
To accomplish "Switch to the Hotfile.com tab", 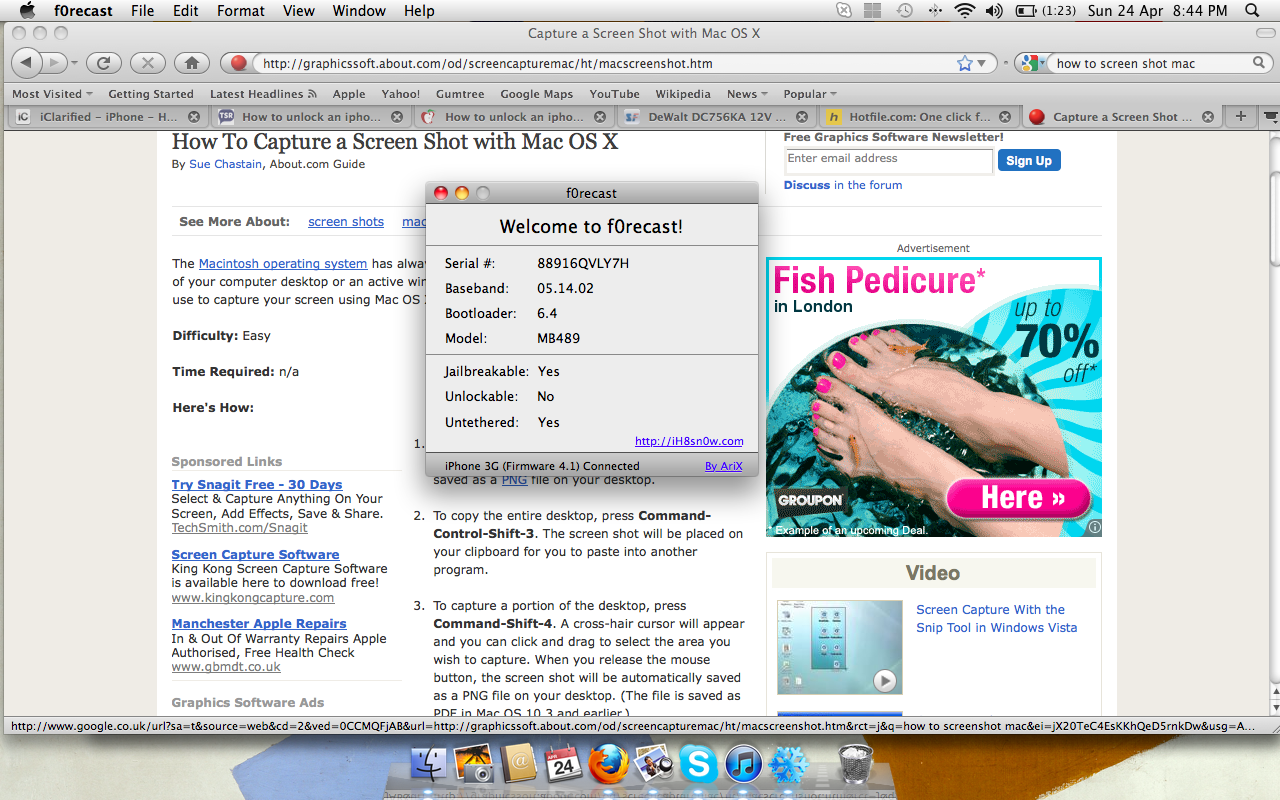I will [918, 117].
